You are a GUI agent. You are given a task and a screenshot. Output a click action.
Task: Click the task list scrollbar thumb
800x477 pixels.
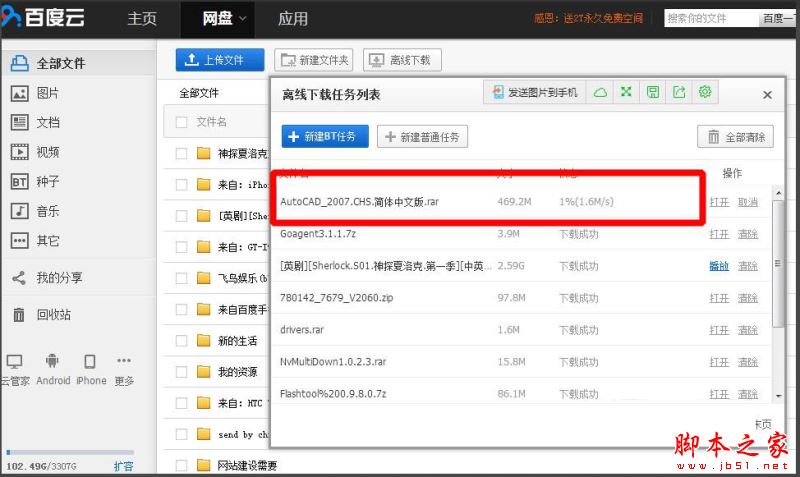[x=778, y=263]
